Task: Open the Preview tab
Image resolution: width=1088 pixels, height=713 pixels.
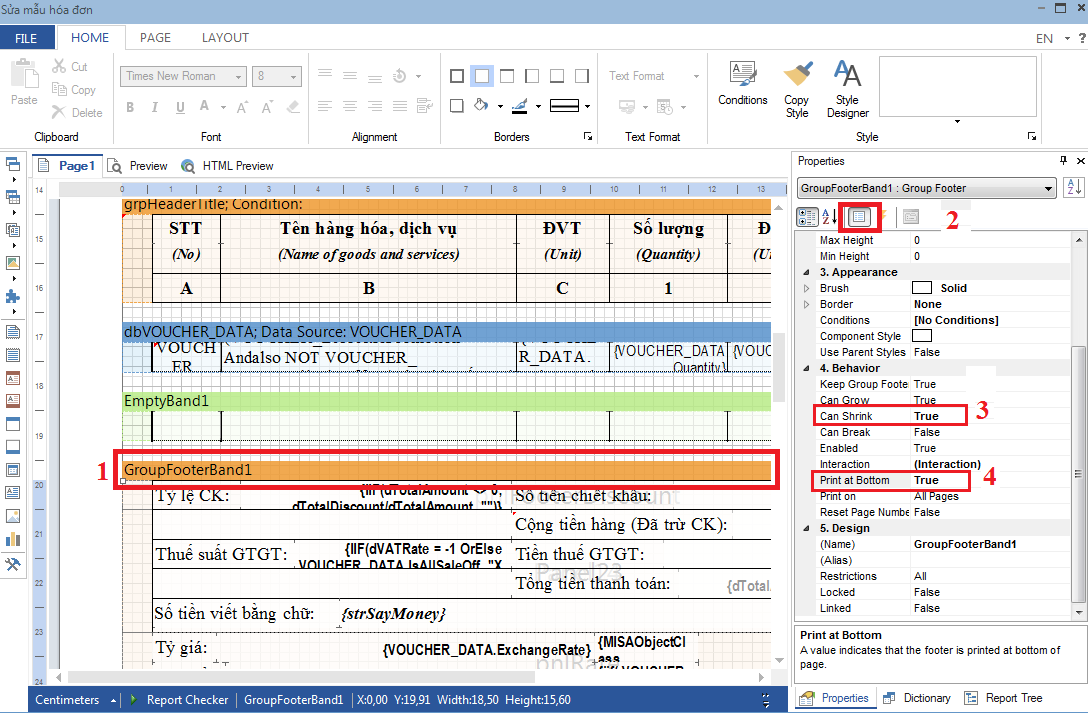Action: pos(137,166)
